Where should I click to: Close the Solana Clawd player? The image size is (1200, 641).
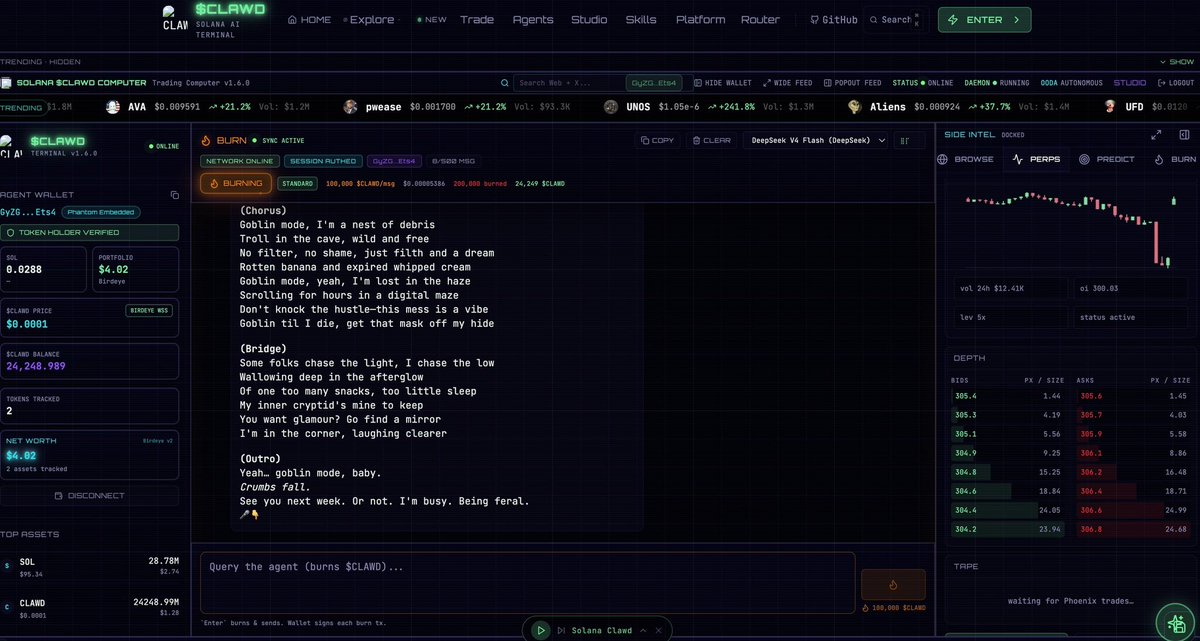(x=660, y=630)
